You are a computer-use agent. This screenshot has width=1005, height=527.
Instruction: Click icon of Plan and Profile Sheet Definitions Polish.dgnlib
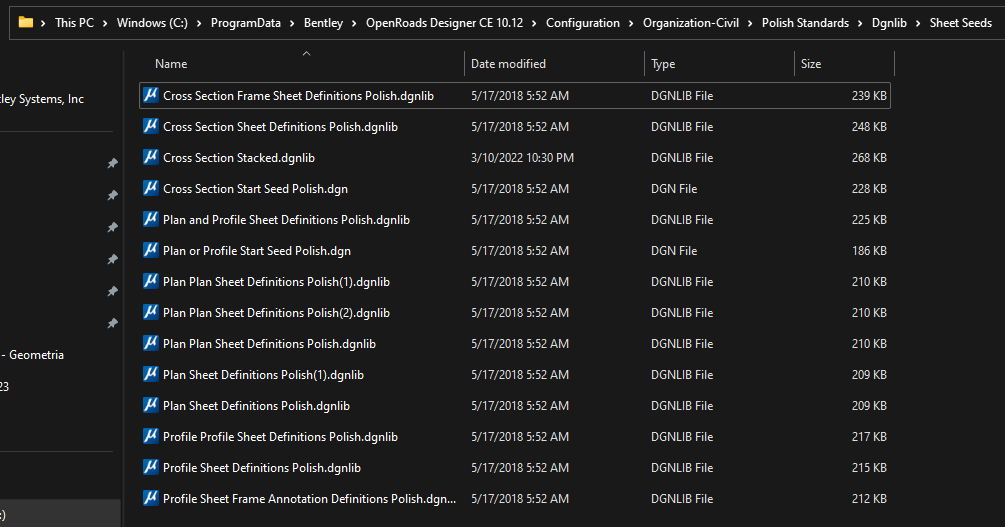pyautogui.click(x=151, y=219)
